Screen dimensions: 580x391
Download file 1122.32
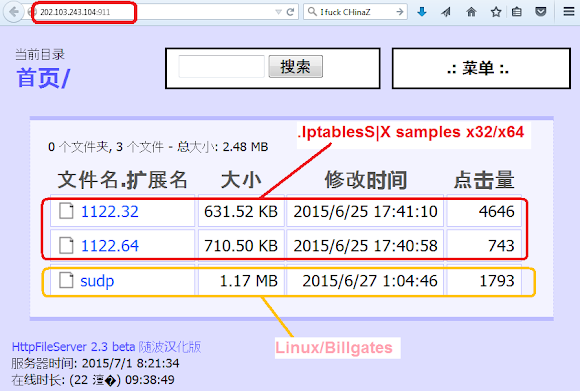pyautogui.click(x=109, y=212)
